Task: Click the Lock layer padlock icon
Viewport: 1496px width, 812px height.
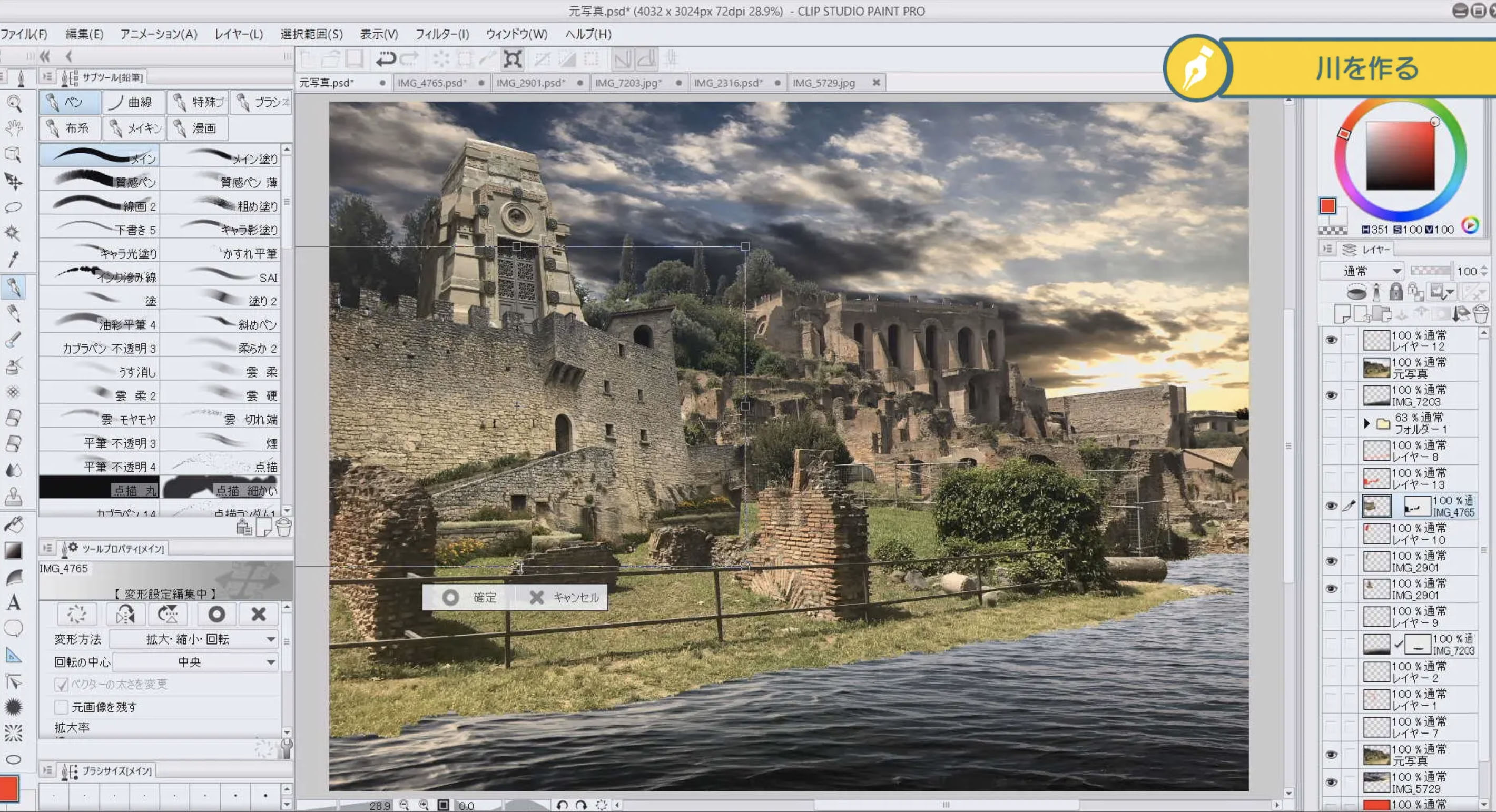Action: coord(1395,291)
